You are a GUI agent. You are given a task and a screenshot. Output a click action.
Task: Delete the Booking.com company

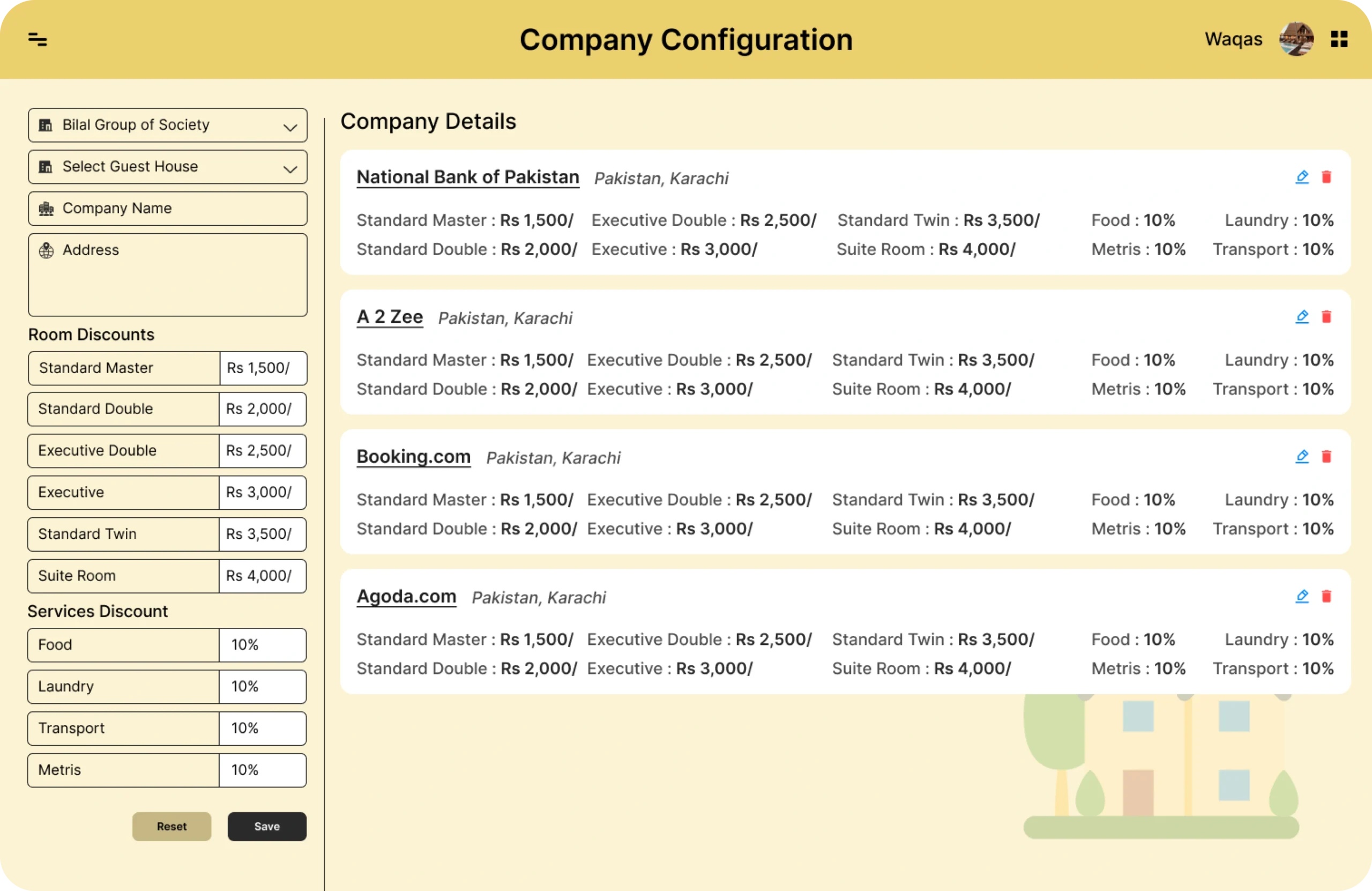(1326, 456)
